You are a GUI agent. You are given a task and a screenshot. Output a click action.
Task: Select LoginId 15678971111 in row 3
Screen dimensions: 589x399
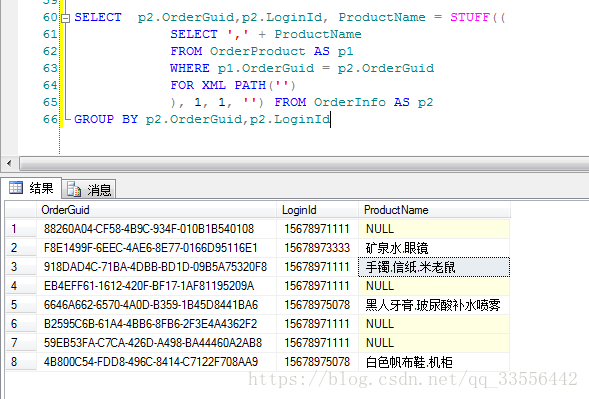(x=317, y=267)
